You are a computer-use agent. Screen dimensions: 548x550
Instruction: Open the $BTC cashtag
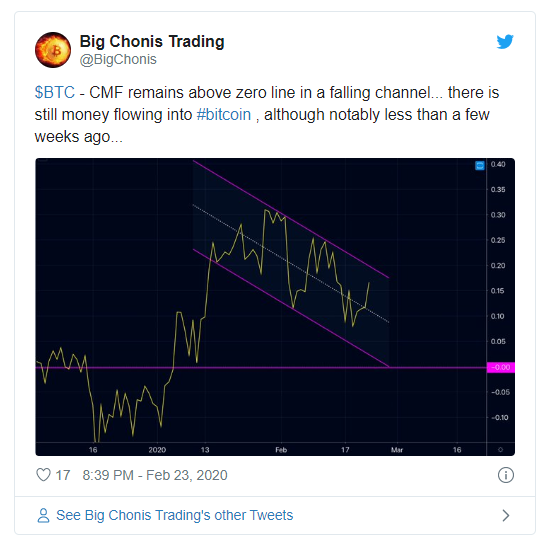(x=55, y=93)
